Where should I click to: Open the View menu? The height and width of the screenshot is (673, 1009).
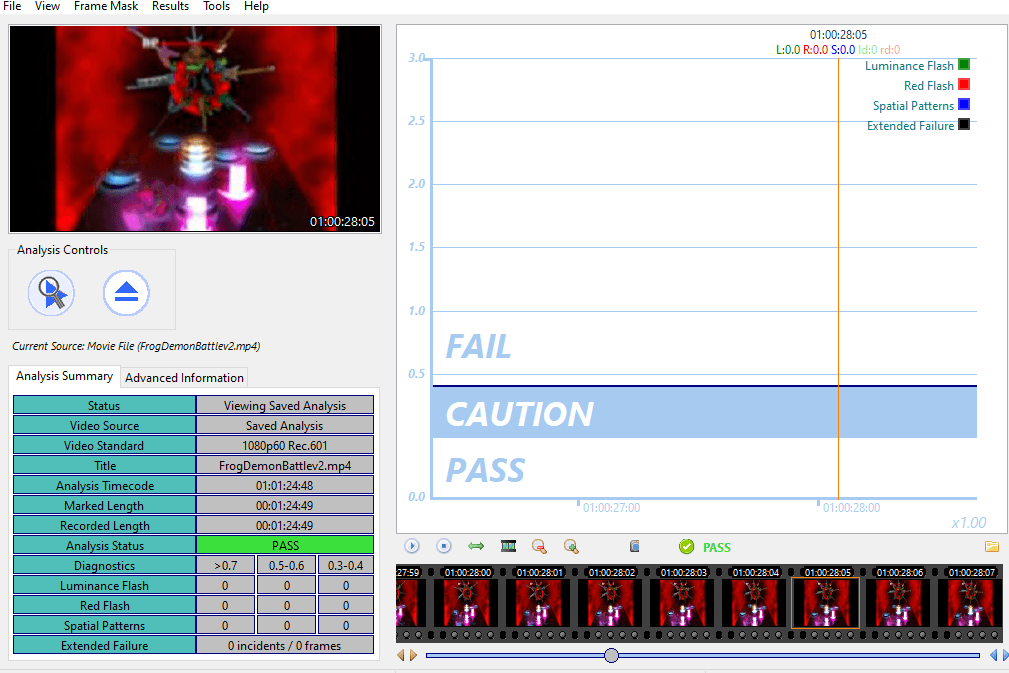click(x=47, y=6)
